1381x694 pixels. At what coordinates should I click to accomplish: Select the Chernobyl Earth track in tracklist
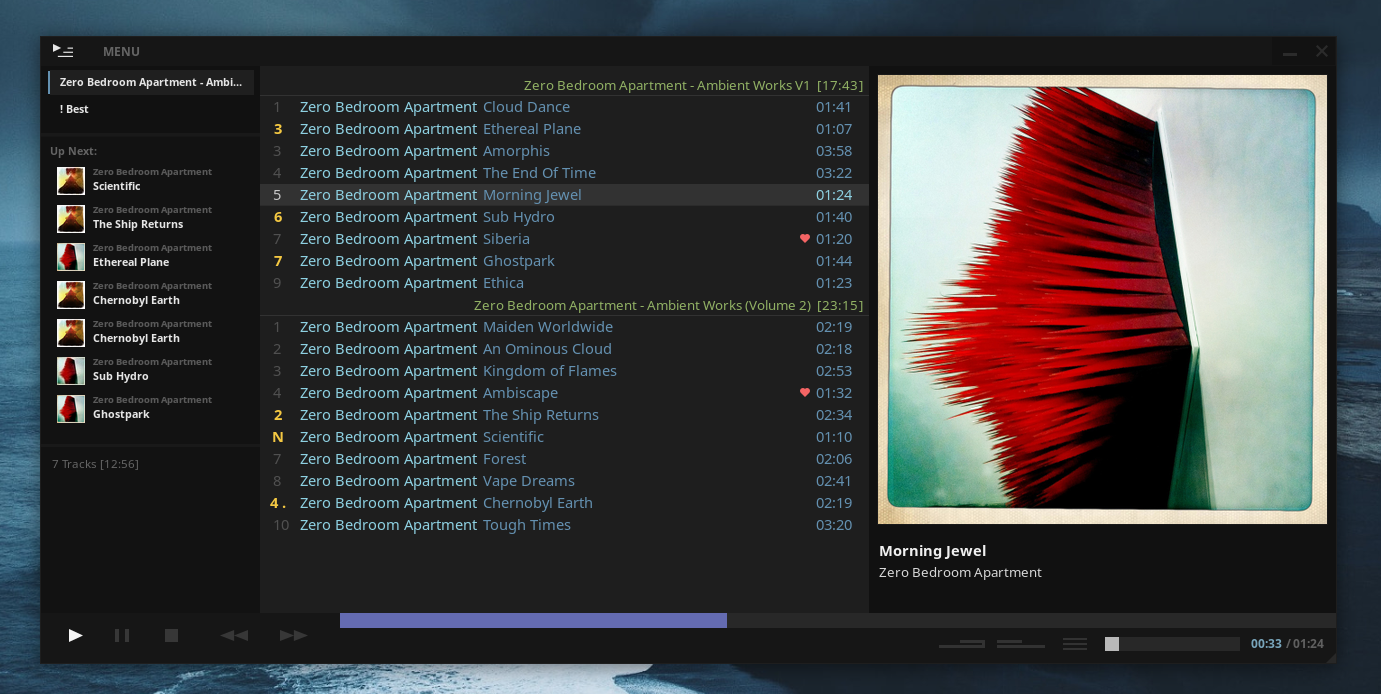[x=565, y=503]
